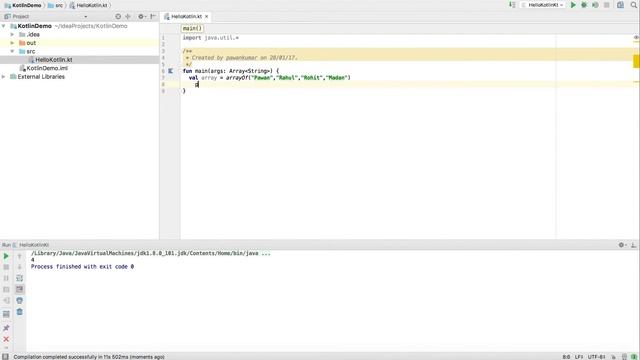Select the .idea folder row

pos(80,34)
